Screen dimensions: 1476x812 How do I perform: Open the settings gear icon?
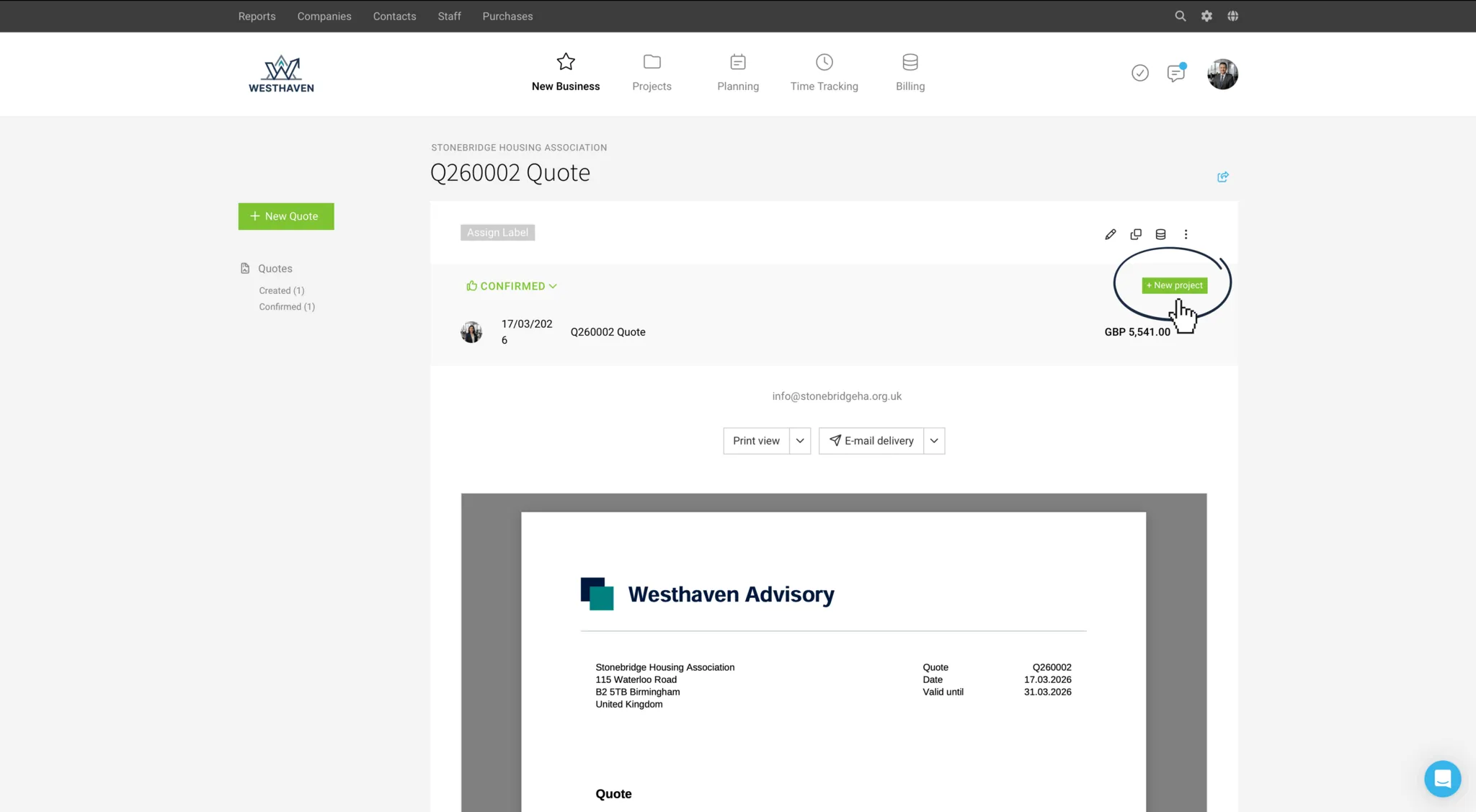coord(1206,16)
